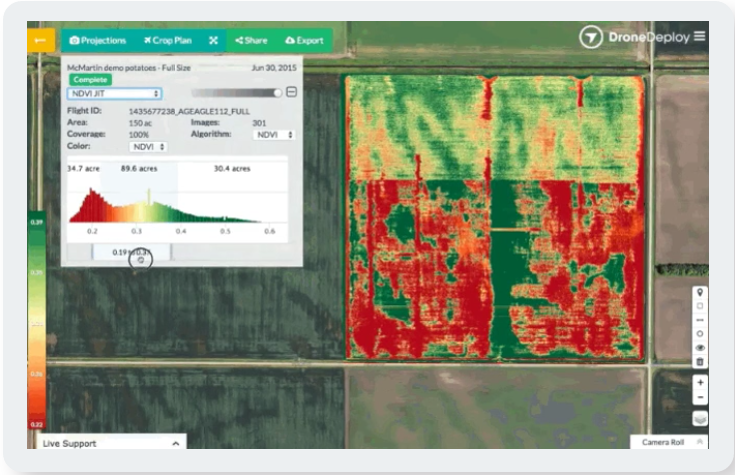735x475 pixels.
Task: Zoom in on the map
Action: pyautogui.click(x=699, y=382)
